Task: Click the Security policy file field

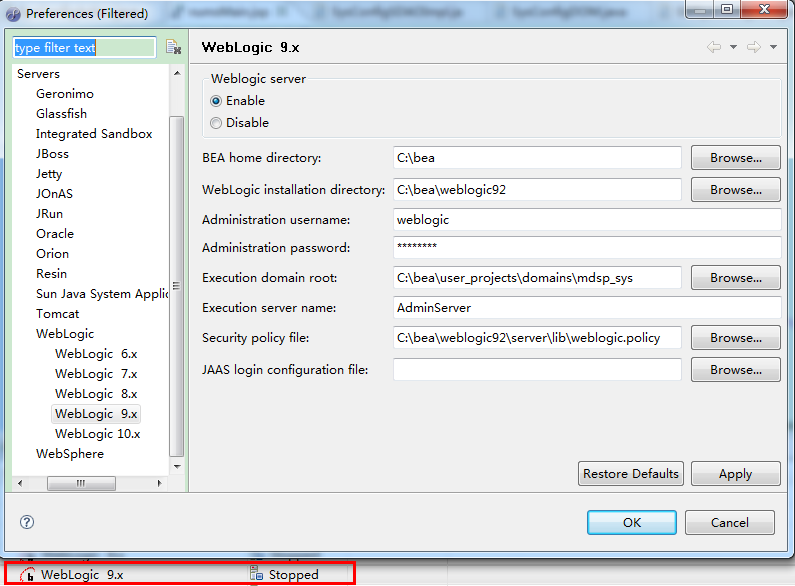Action: (537, 338)
